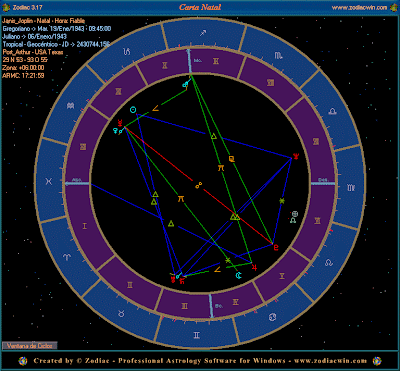This screenshot has width=400, height=371.
Task: Click the Midheaven marker at the chart top
Action: [190, 61]
